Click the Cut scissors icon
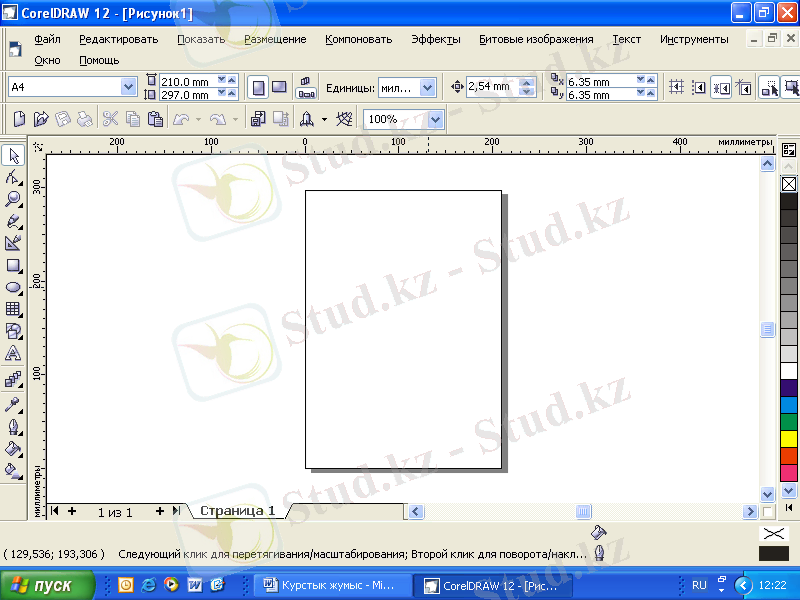The width and height of the screenshot is (800, 600). [110, 119]
